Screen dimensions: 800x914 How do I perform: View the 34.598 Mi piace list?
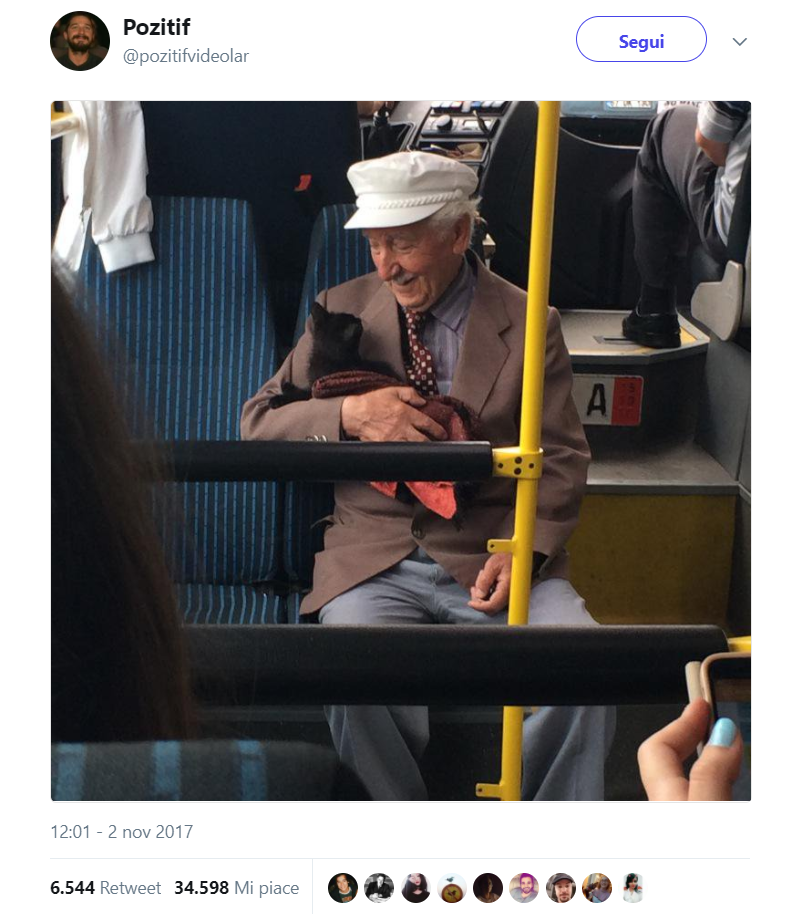click(x=236, y=888)
